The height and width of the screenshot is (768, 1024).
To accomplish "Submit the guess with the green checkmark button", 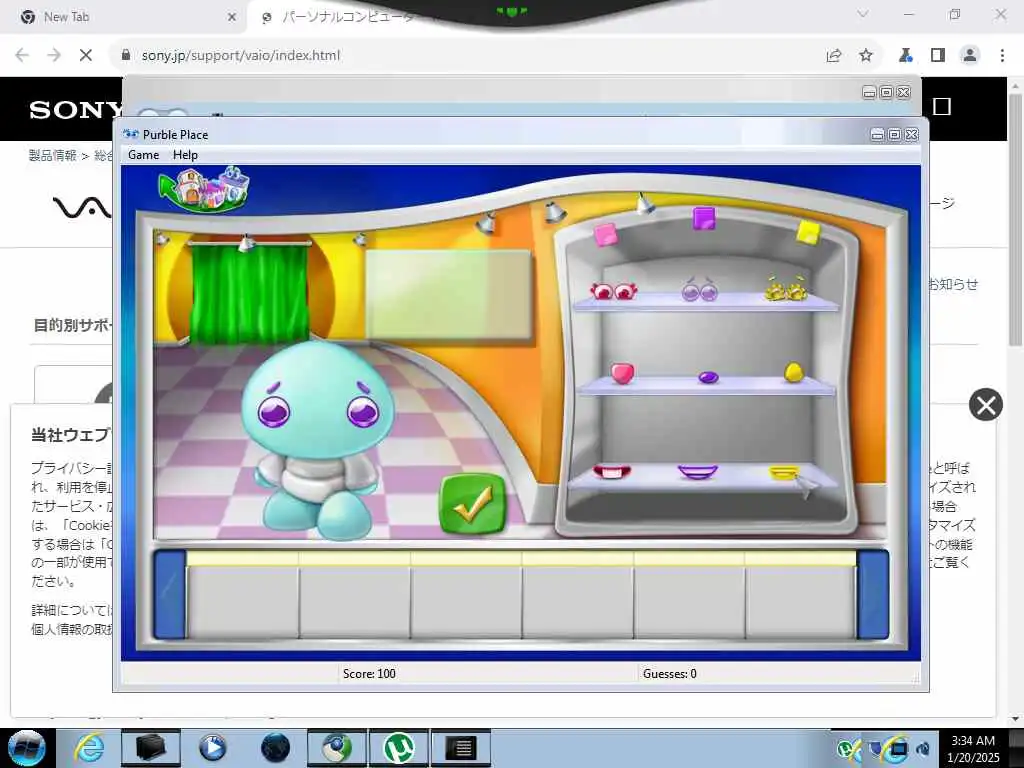I will pyautogui.click(x=473, y=505).
